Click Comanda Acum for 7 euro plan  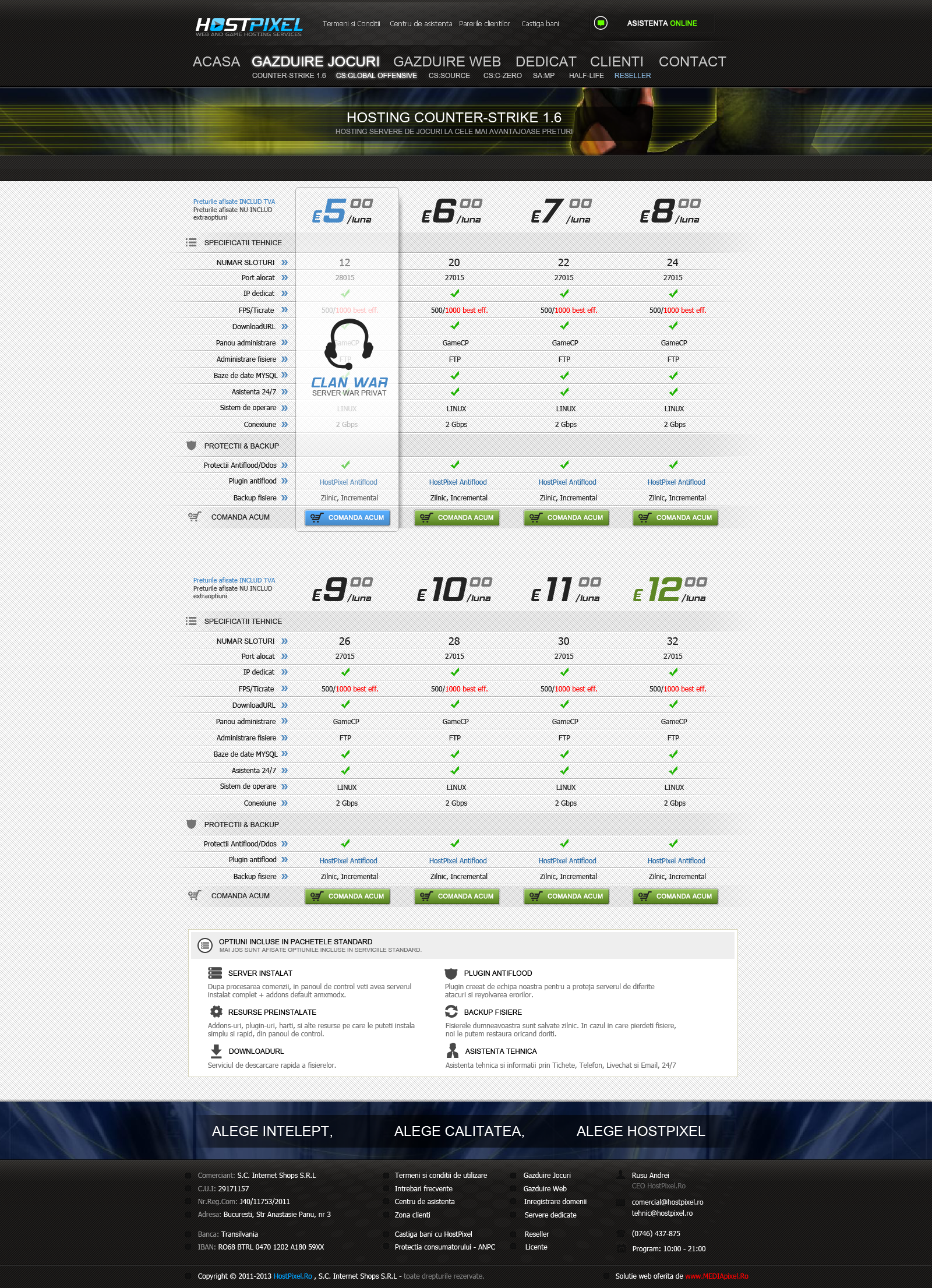click(x=566, y=517)
